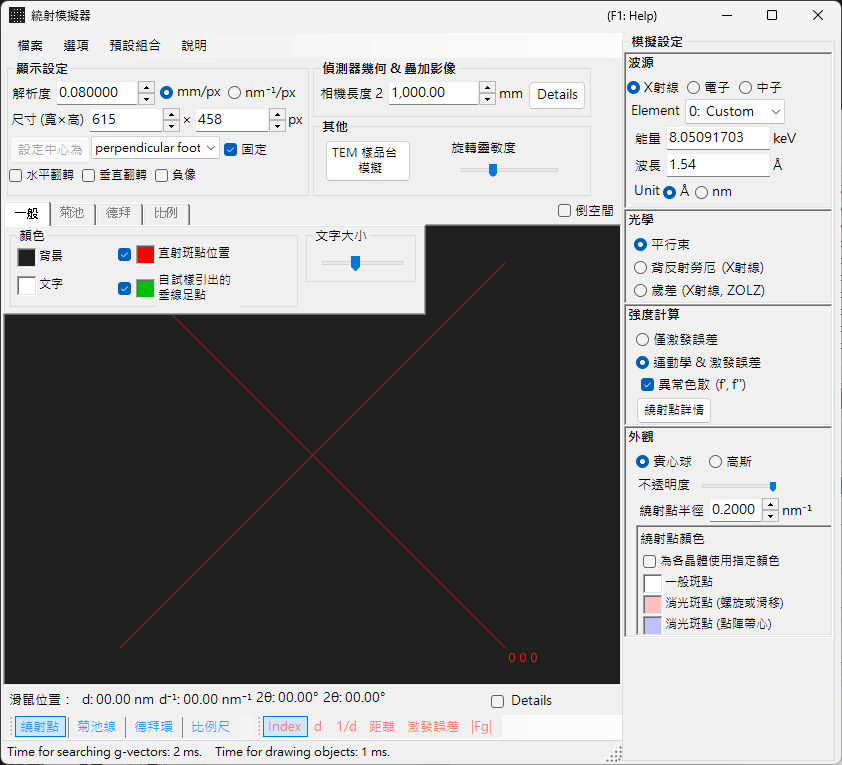Enable the 水平翻轉 checkbox
842x765 pixels.
[x=16, y=176]
